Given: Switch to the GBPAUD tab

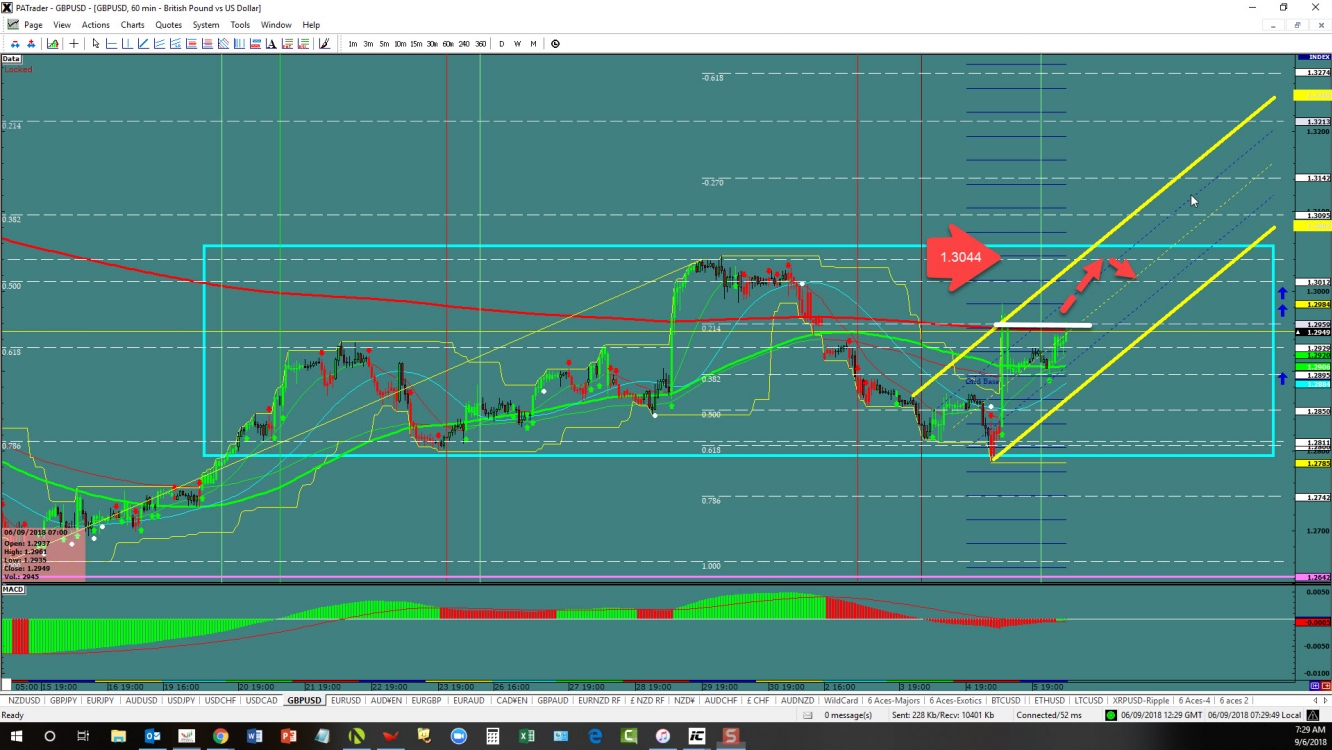Looking at the screenshot, I should coord(552,701).
